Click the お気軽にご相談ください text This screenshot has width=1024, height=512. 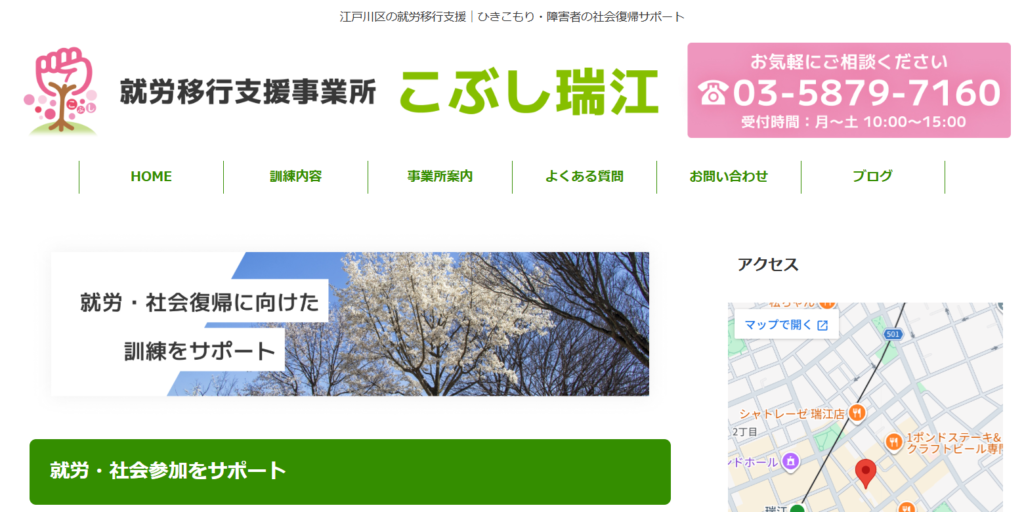coord(849,62)
